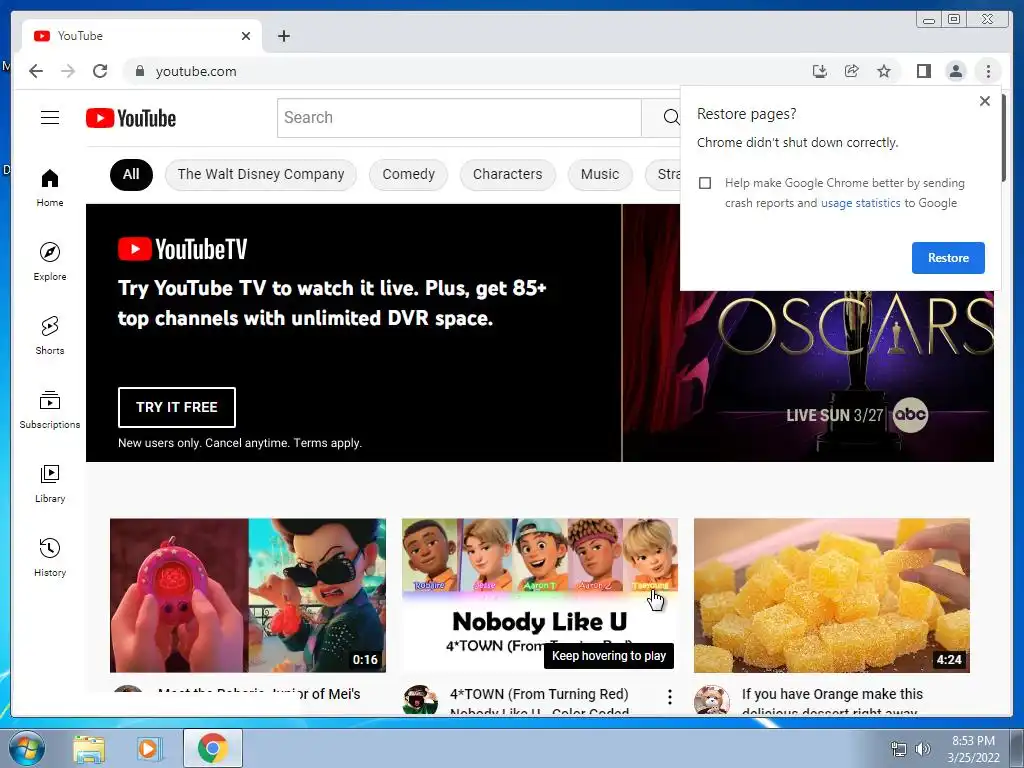This screenshot has width=1024, height=768.
Task: Open the Chrome profile avatar
Action: (955, 71)
